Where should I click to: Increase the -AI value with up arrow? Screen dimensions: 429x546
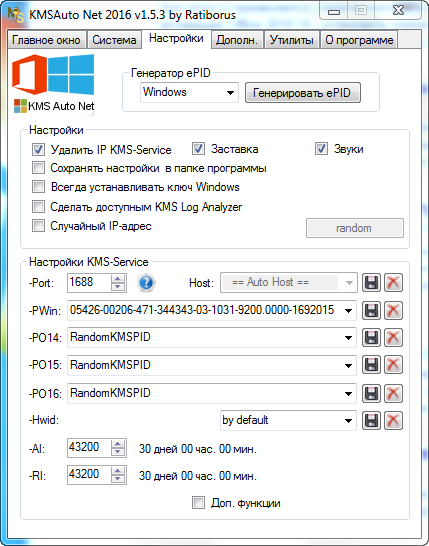(x=118, y=444)
